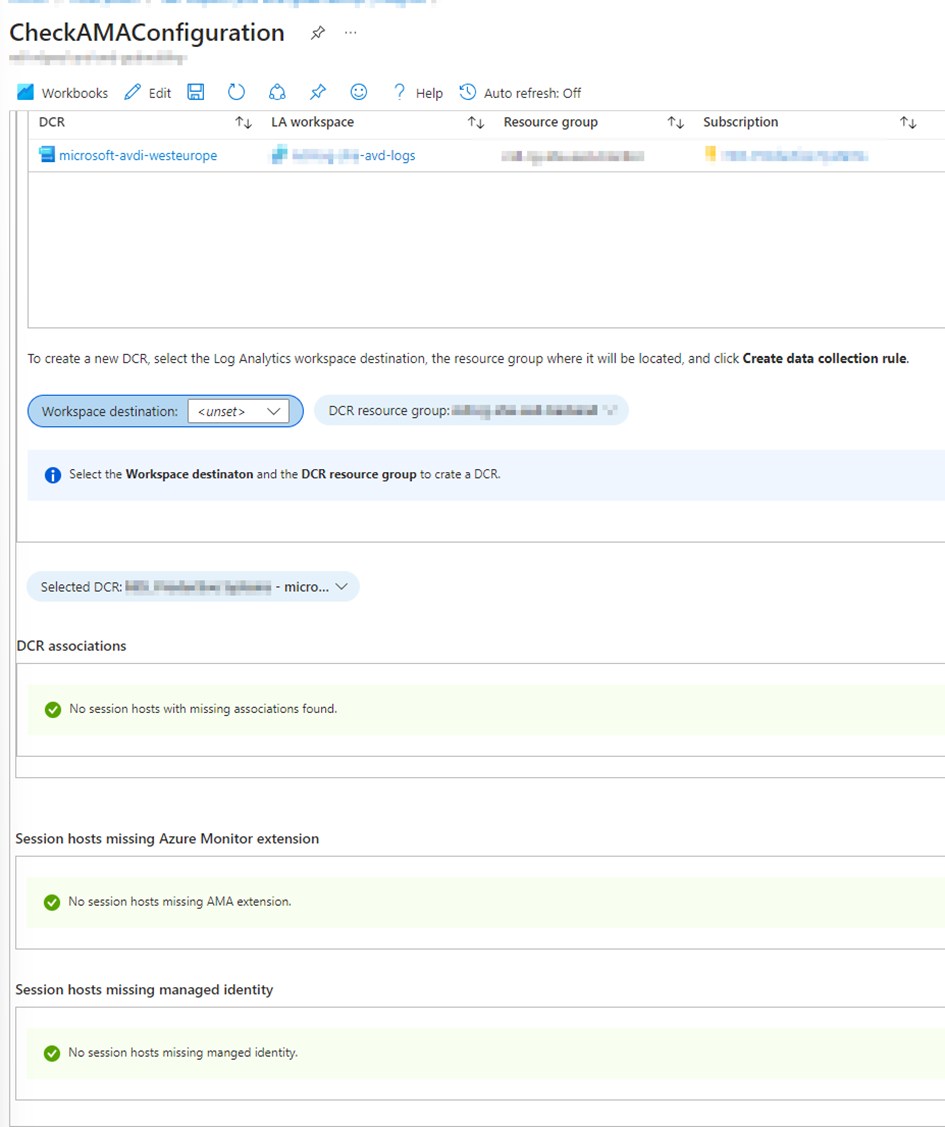Click the DCR data collection rule icon in the row

click(x=47, y=154)
